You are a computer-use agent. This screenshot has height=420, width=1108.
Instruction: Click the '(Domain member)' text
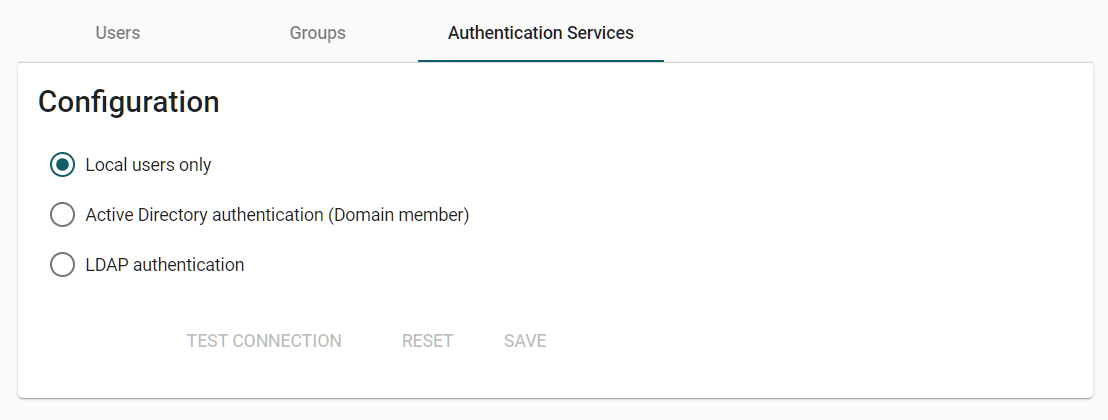click(399, 215)
